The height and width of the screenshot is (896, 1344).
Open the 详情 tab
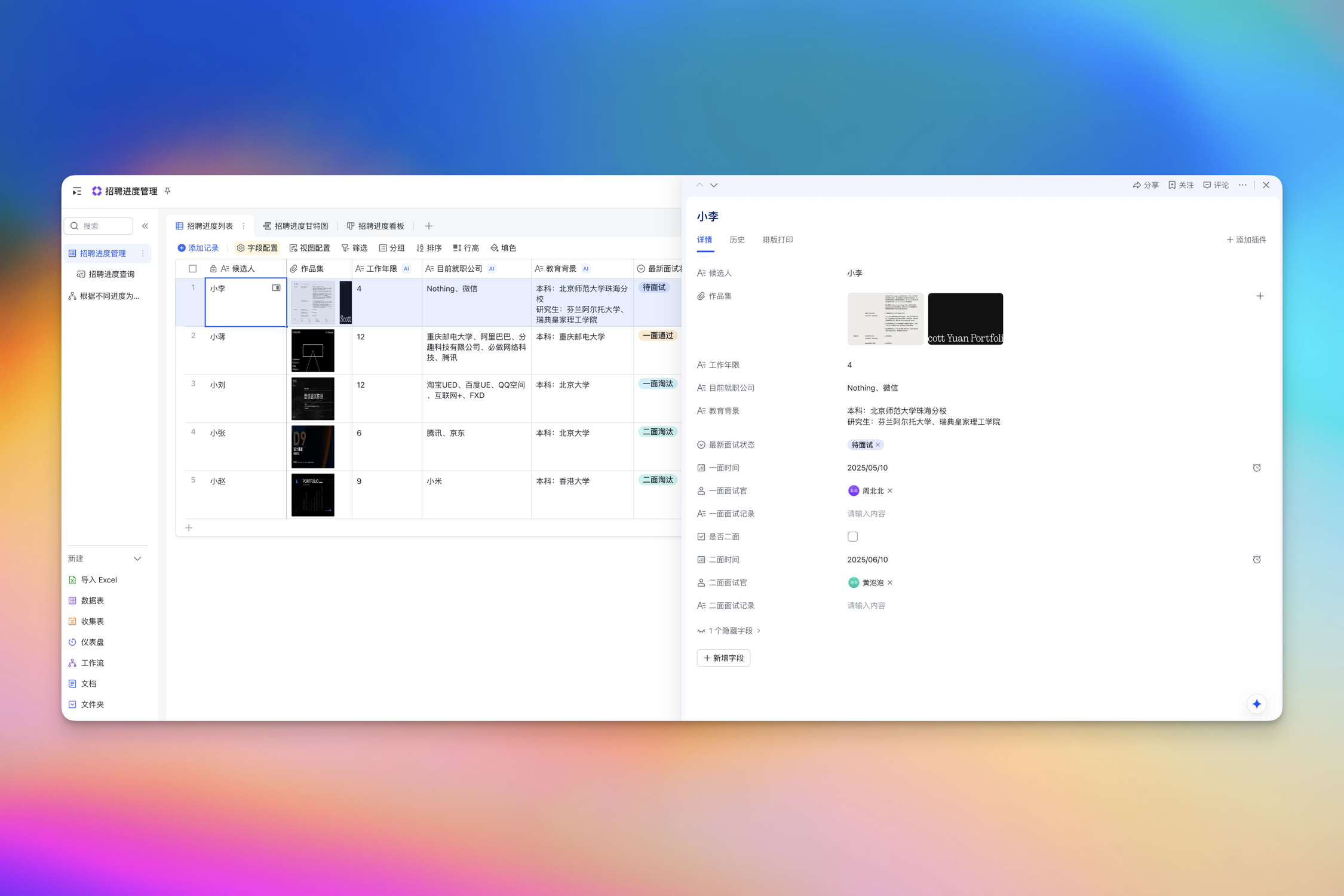(x=705, y=240)
